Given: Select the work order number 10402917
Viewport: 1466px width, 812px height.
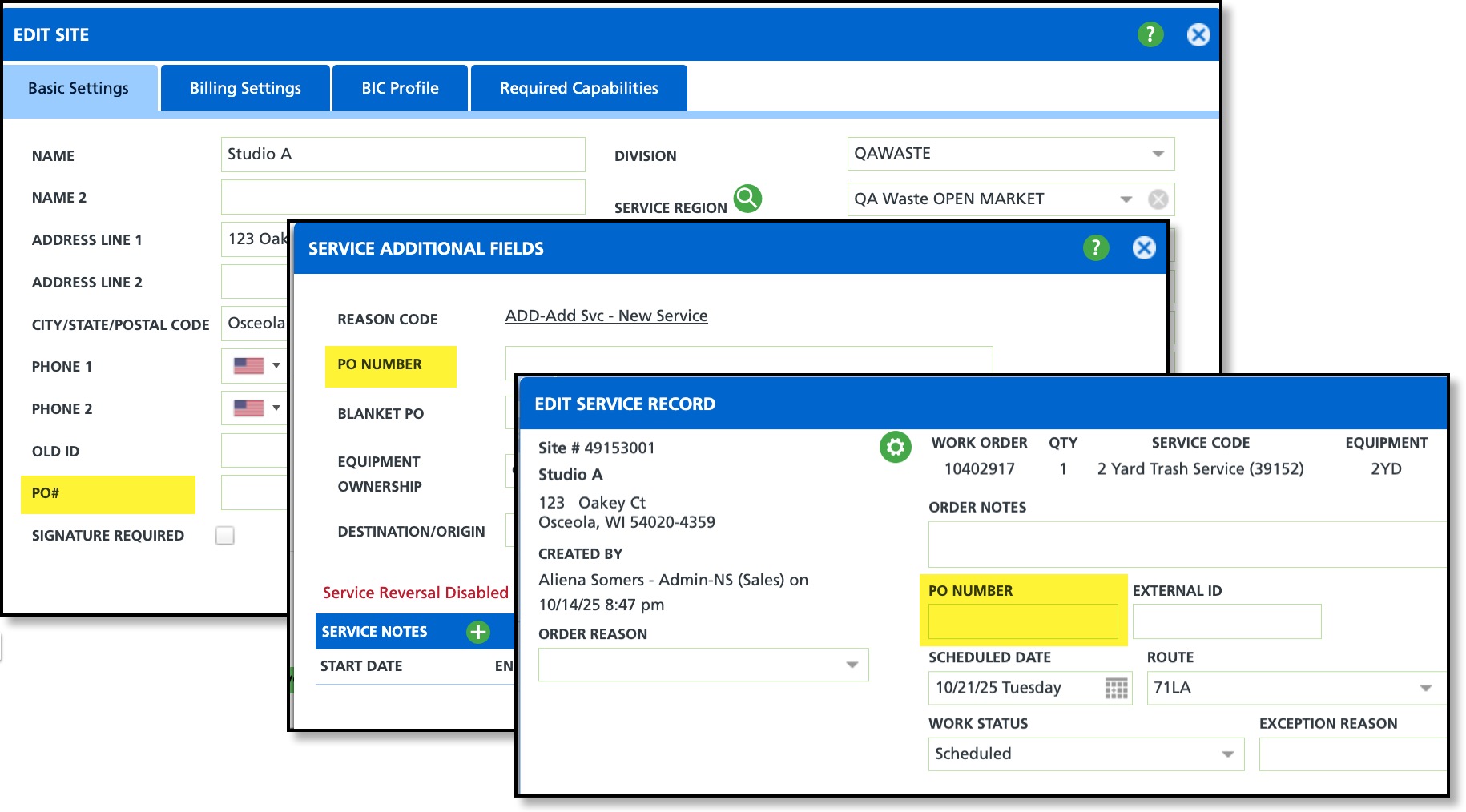Looking at the screenshot, I should tap(980, 469).
